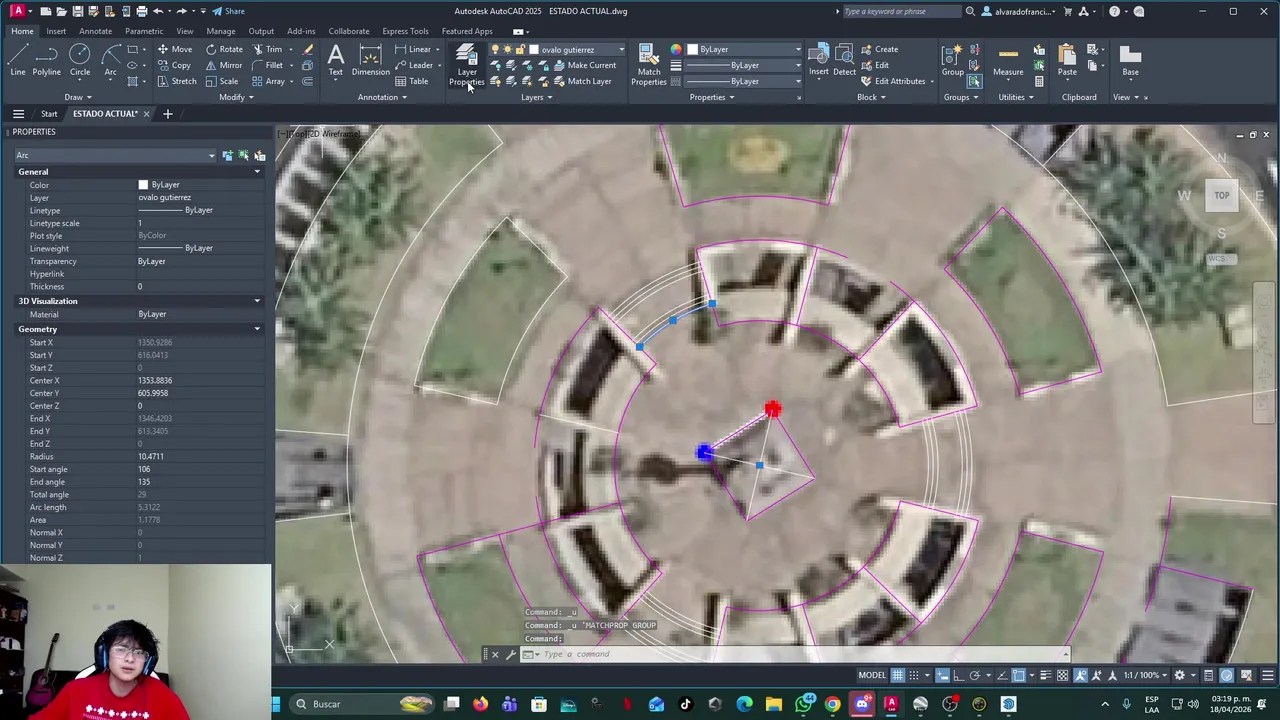Add a new drawing tab with plus
The height and width of the screenshot is (720, 1280).
167,114
